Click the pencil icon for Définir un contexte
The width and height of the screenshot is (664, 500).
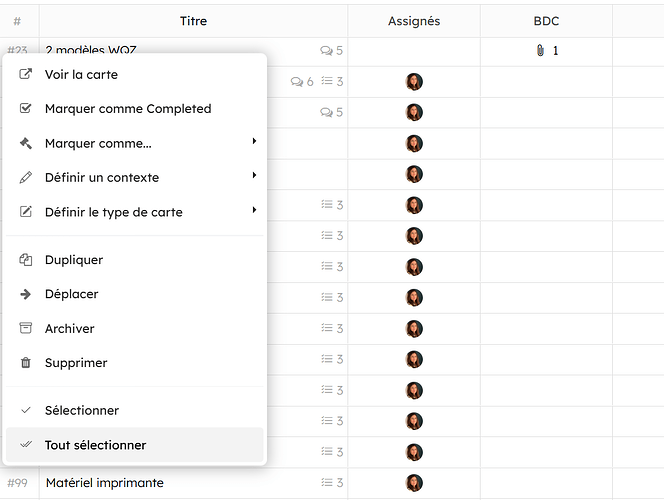point(26,177)
